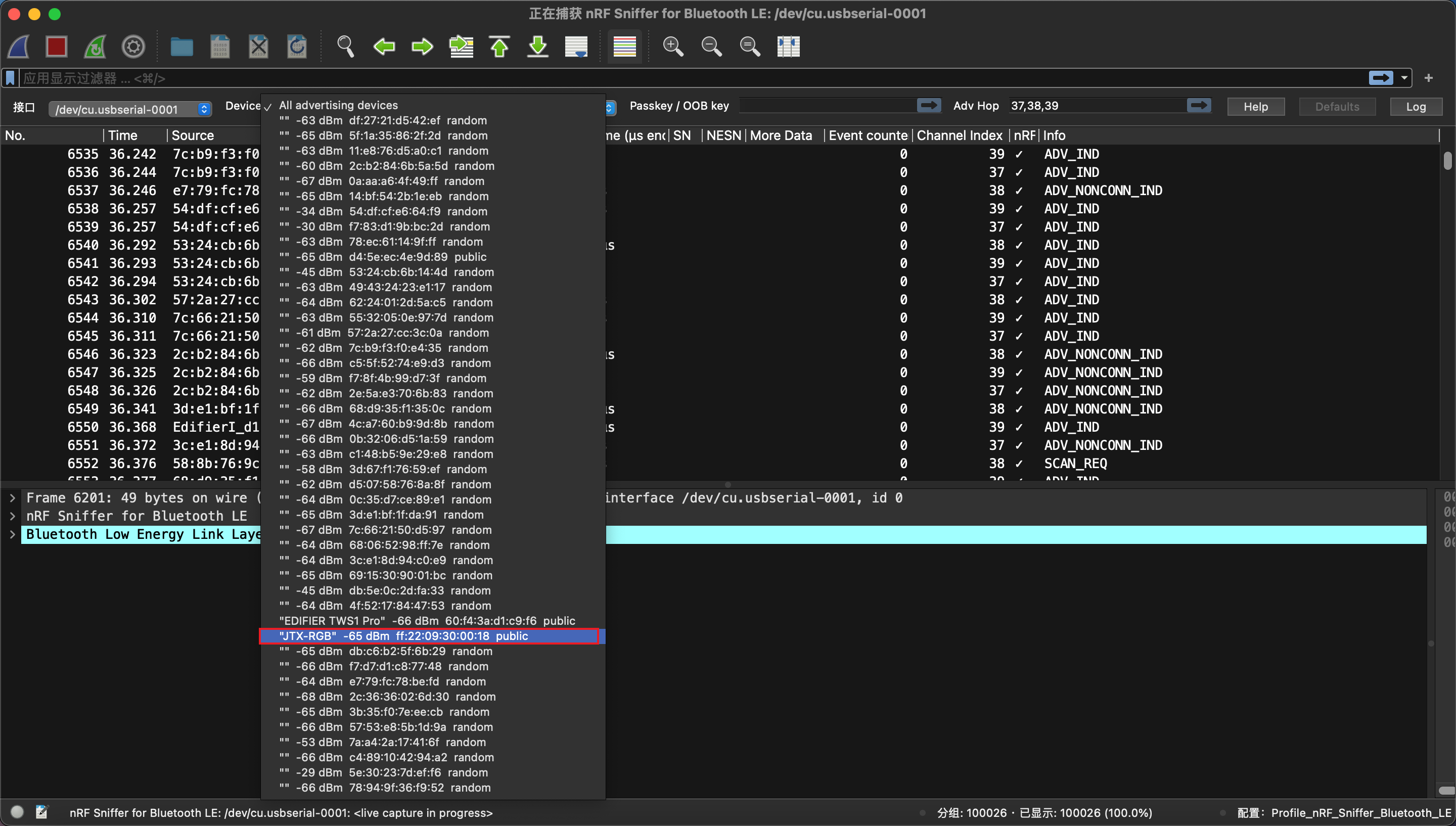The width and height of the screenshot is (1456, 826).
Task: Zoom in on main window text
Action: pos(673,46)
